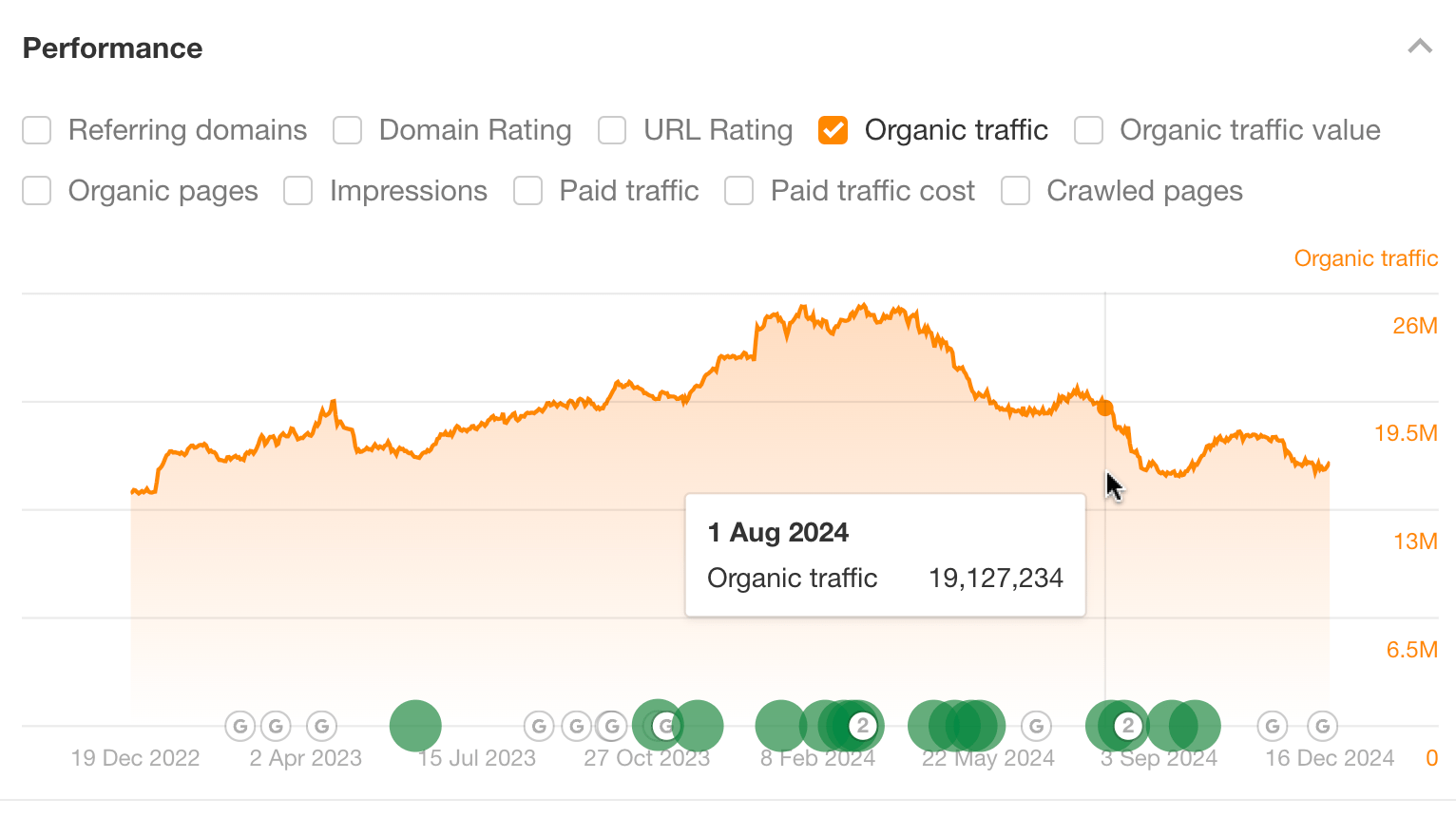This screenshot has width=1456, height=817.
Task: Click the highlighted orange data point on the chart
Action: point(1105,407)
